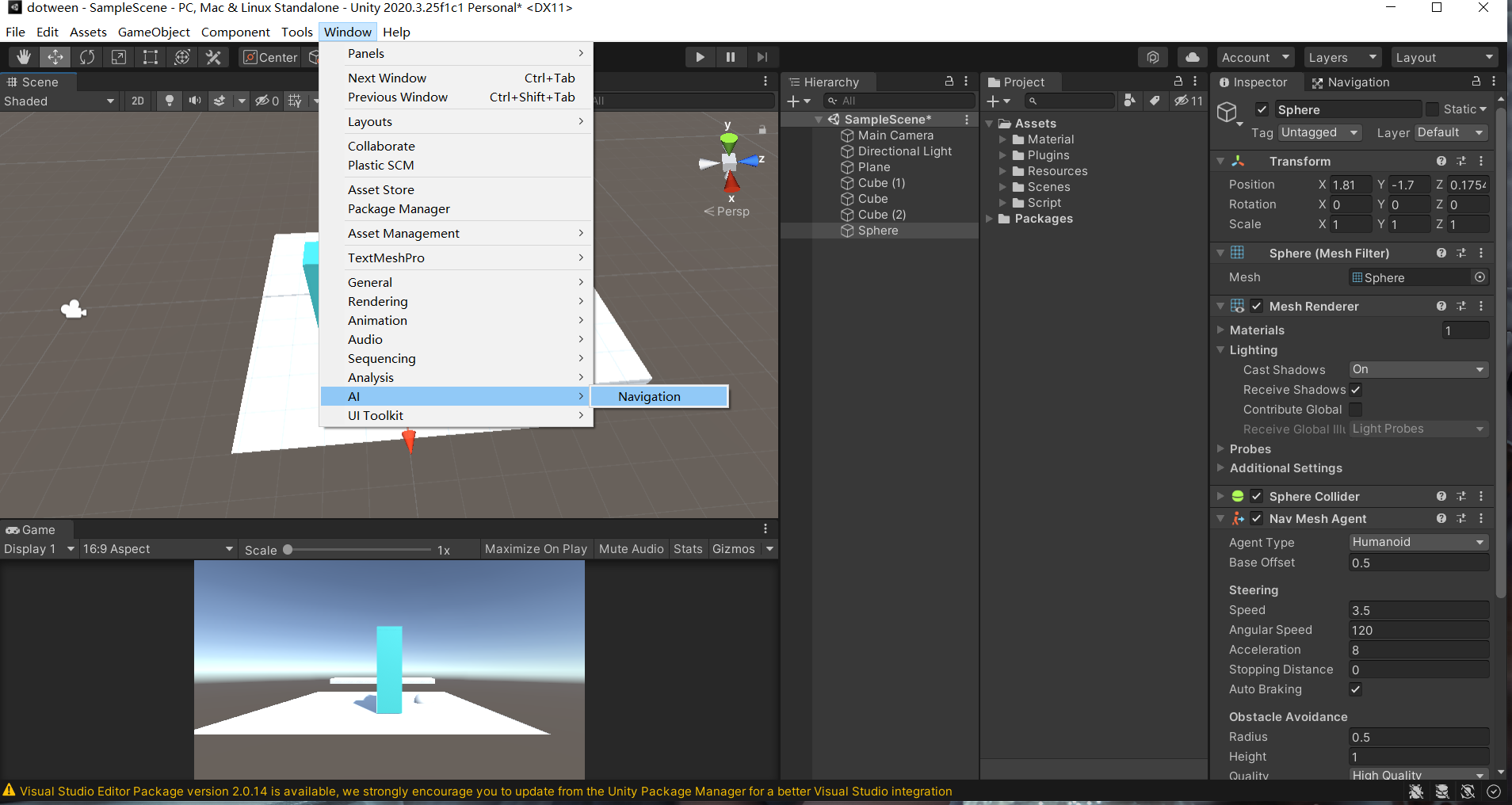Click the Center pivot toggle button
The width and height of the screenshot is (1512, 805).
click(270, 57)
